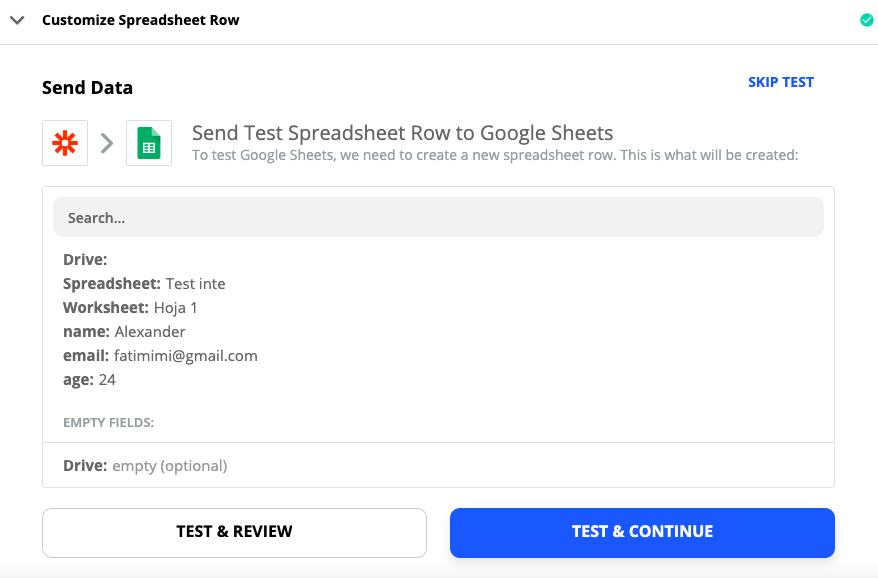Click the Send Data heading

(87, 88)
